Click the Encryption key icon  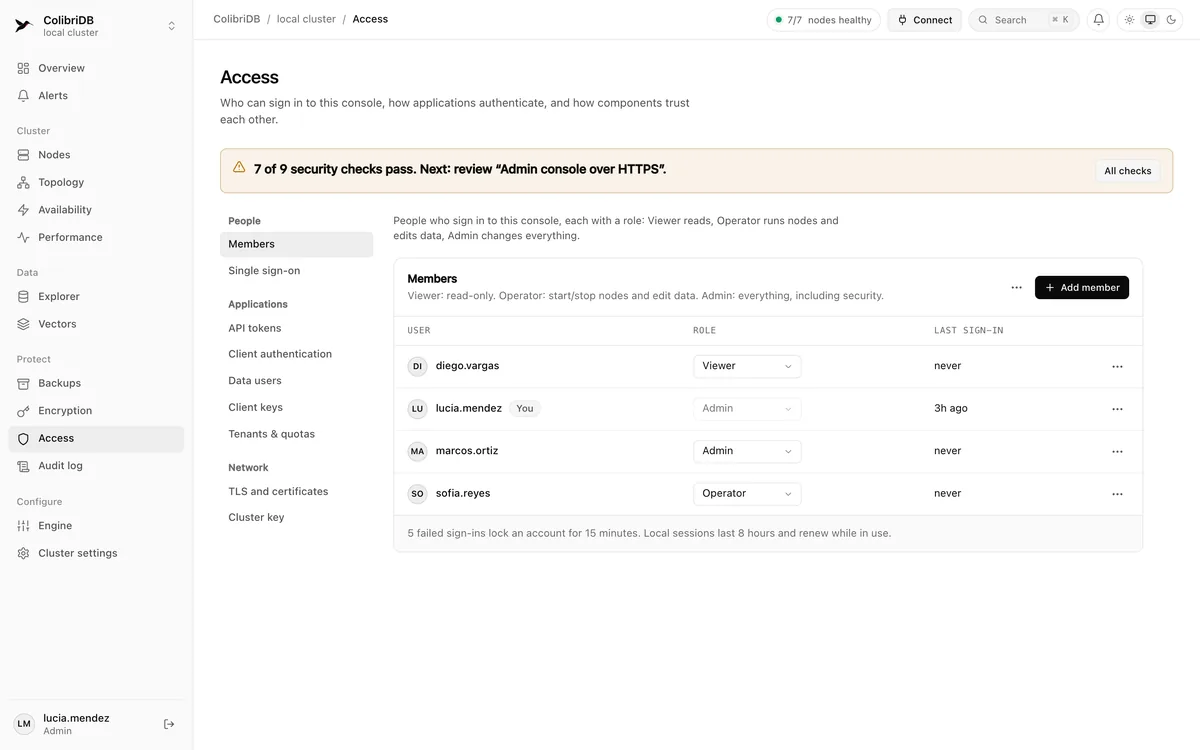click(x=24, y=411)
